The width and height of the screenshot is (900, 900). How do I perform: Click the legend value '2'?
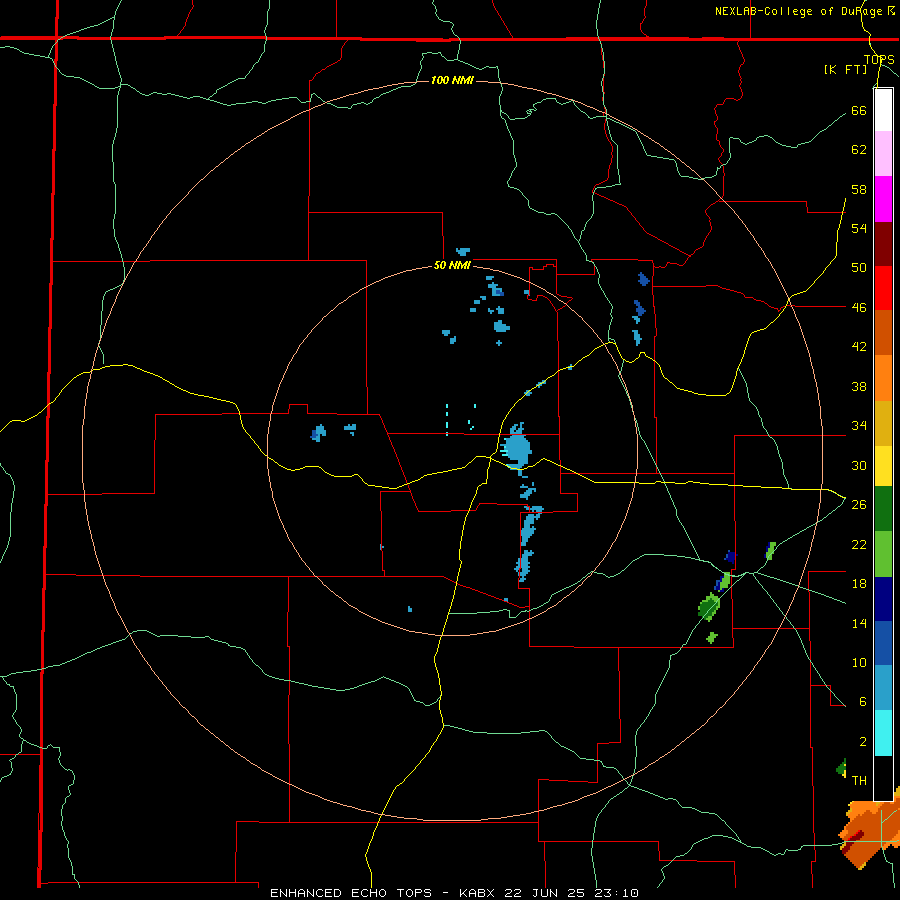[x=863, y=742]
